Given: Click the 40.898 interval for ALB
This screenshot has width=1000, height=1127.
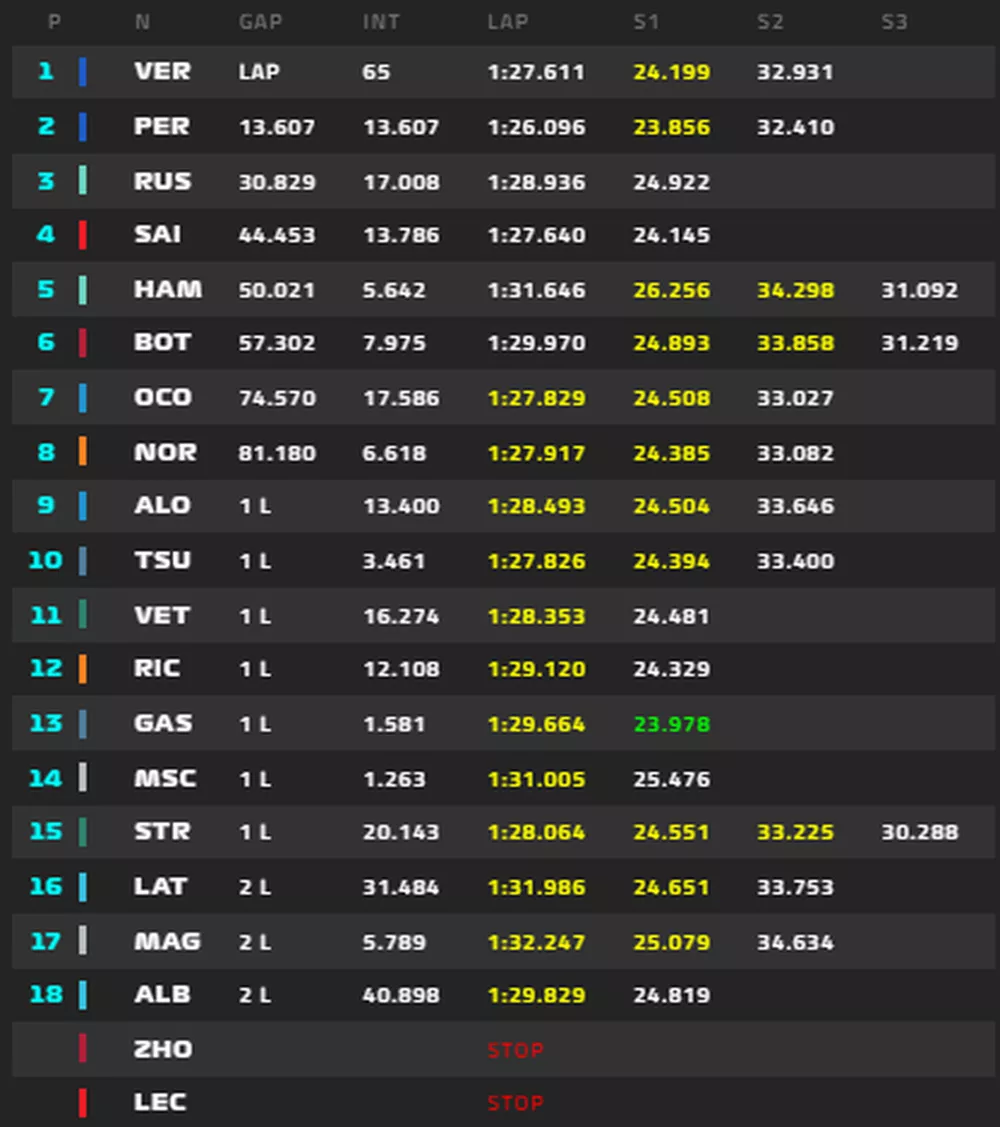Looking at the screenshot, I should [x=401, y=995].
